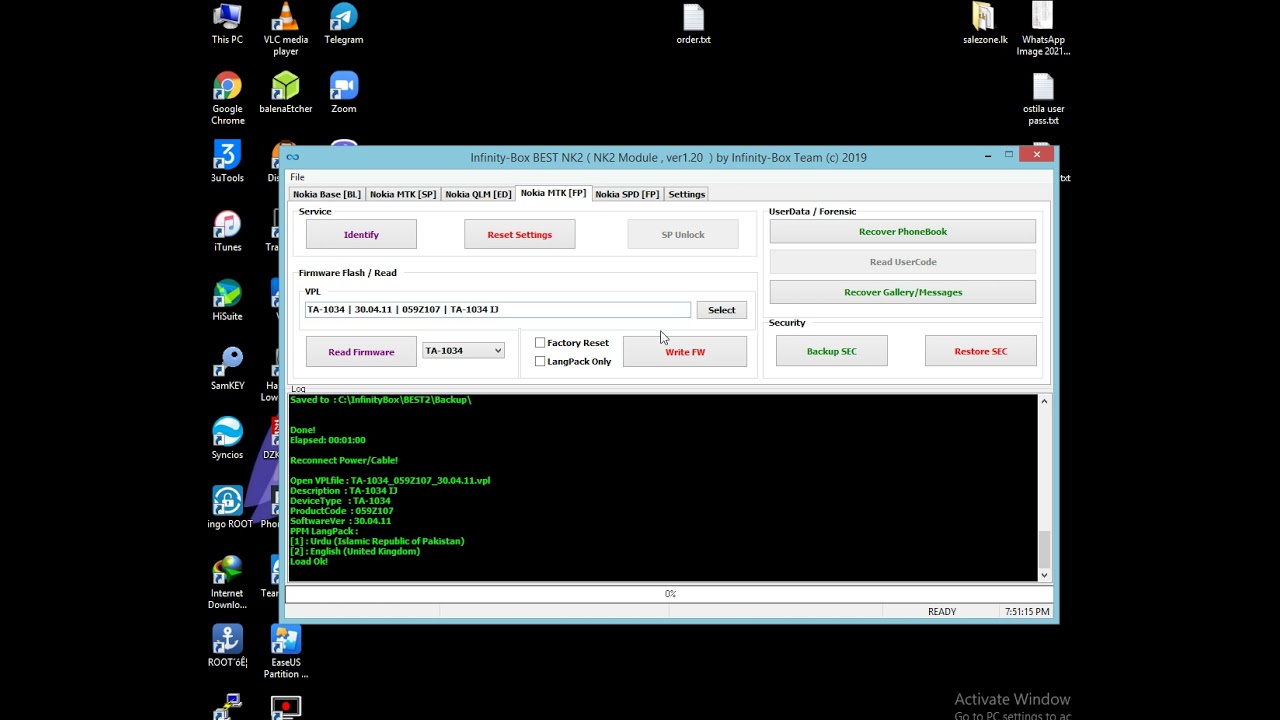Click the READY status bar text

[942, 612]
